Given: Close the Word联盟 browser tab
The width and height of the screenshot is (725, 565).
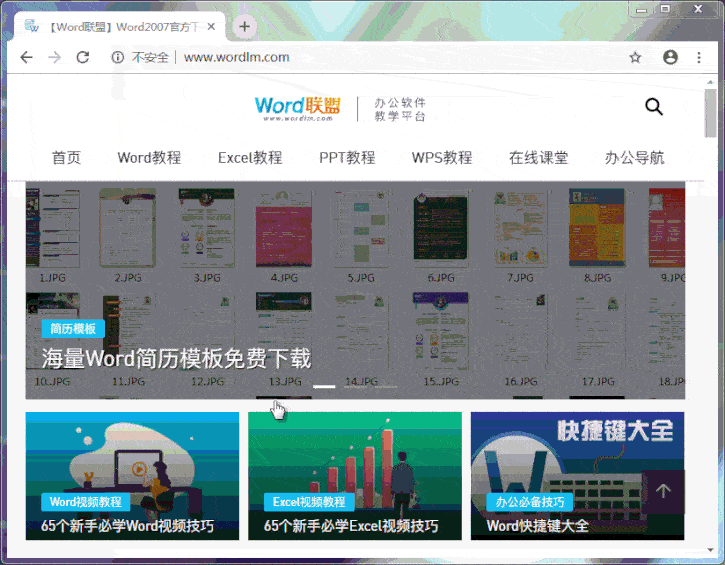Looking at the screenshot, I should click(211, 27).
